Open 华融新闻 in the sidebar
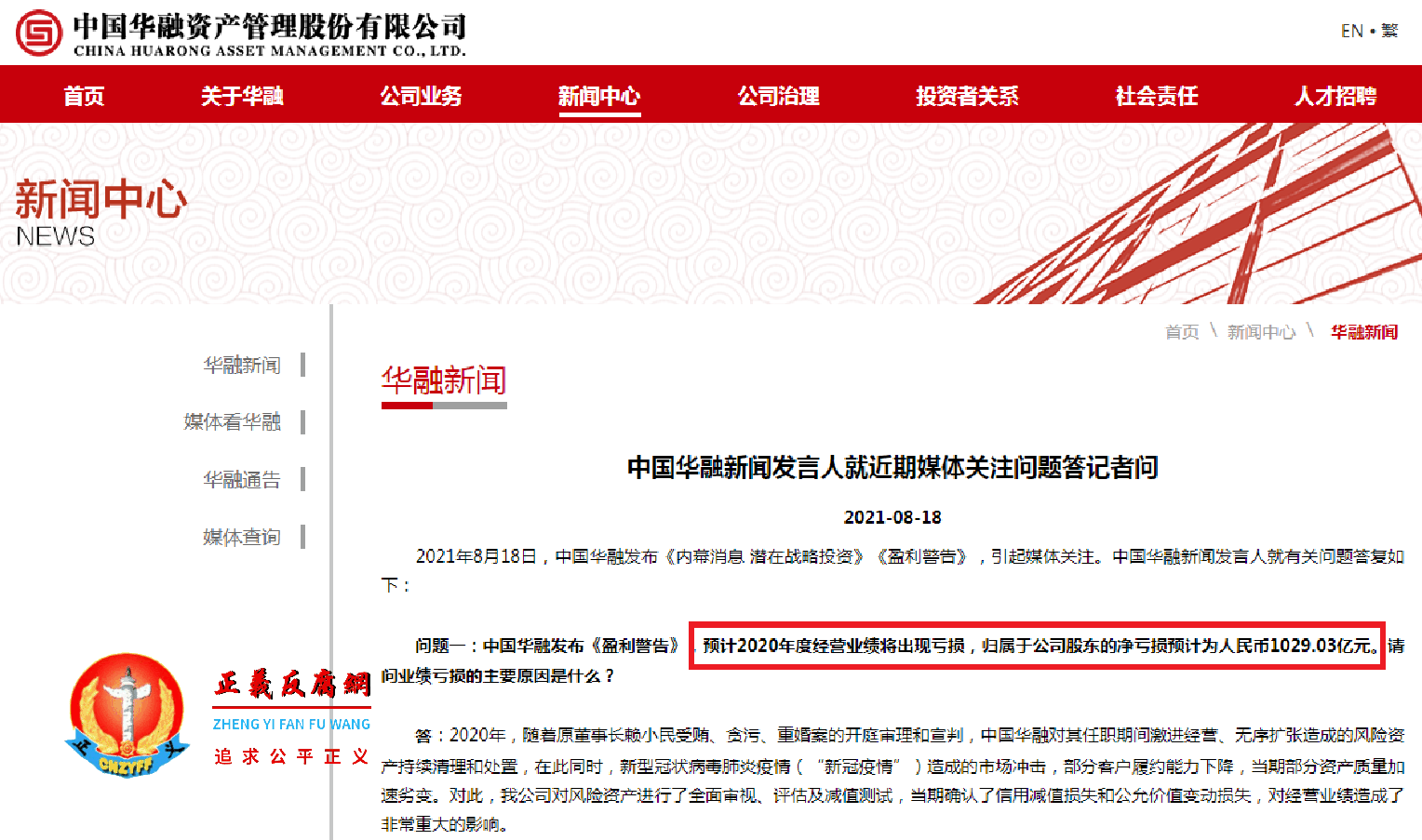1422x840 pixels. pyautogui.click(x=242, y=365)
